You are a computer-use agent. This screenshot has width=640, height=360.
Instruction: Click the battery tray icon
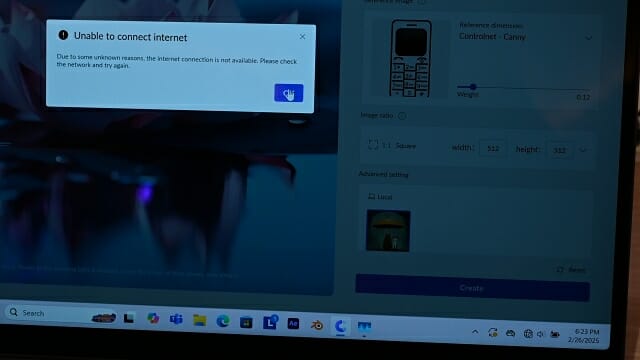click(554, 335)
